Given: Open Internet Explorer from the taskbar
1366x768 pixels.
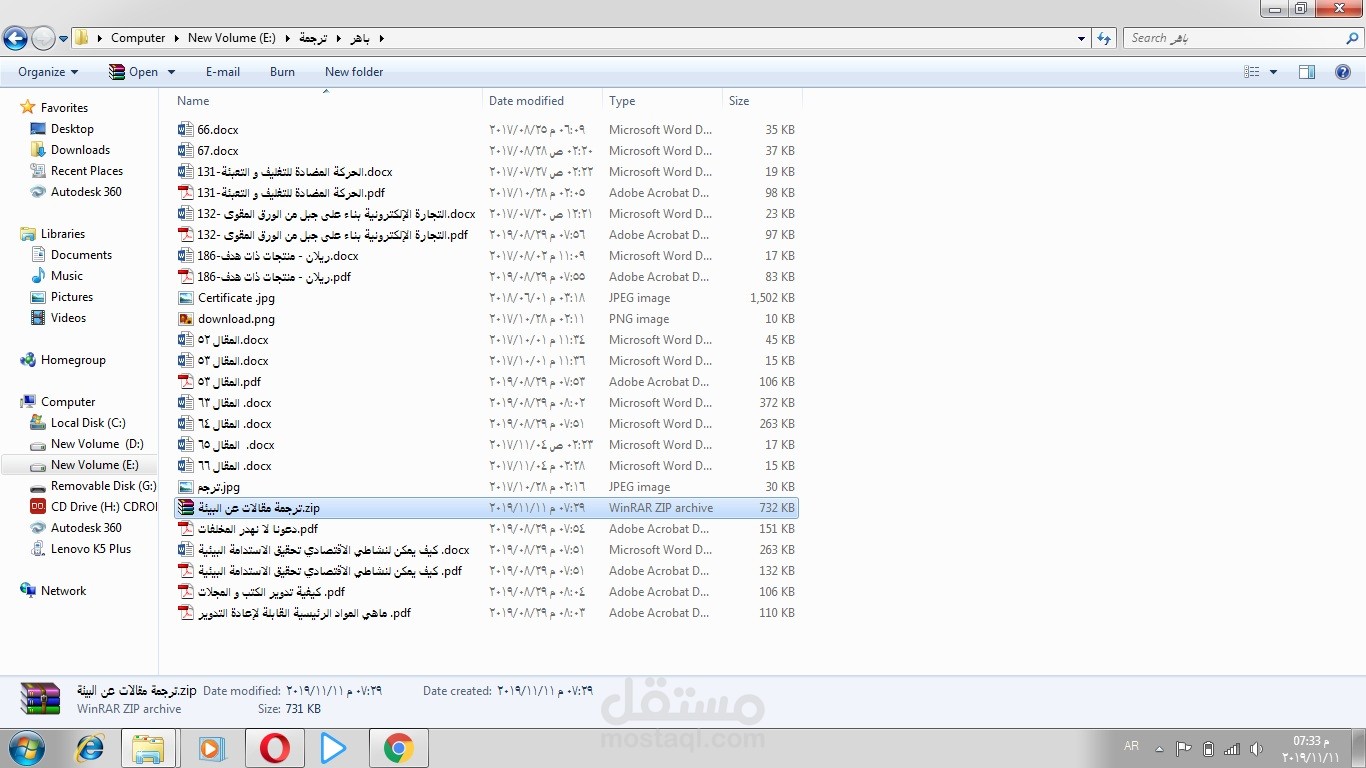Looking at the screenshot, I should pos(90,748).
